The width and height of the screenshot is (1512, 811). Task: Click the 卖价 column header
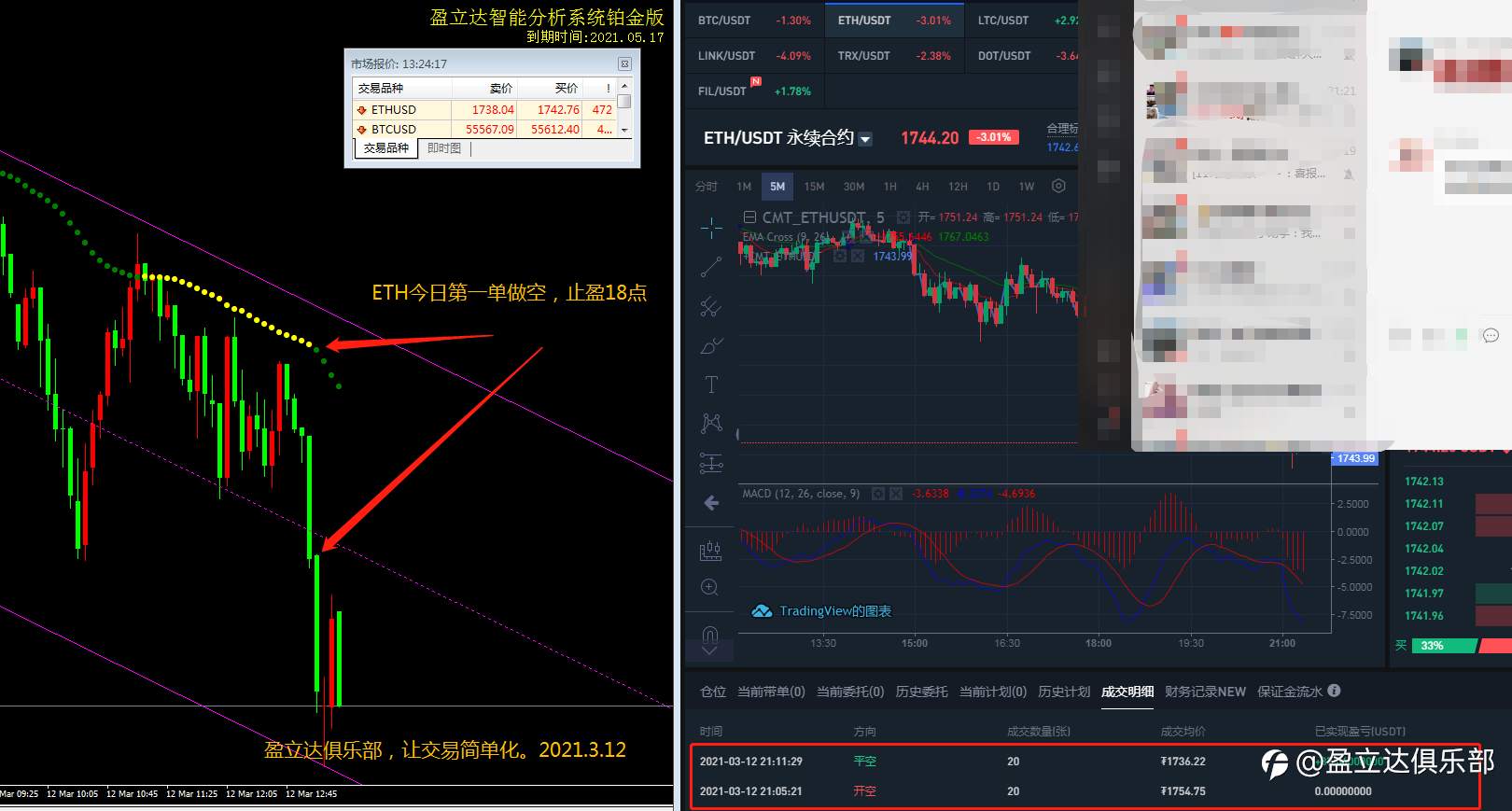(x=485, y=88)
